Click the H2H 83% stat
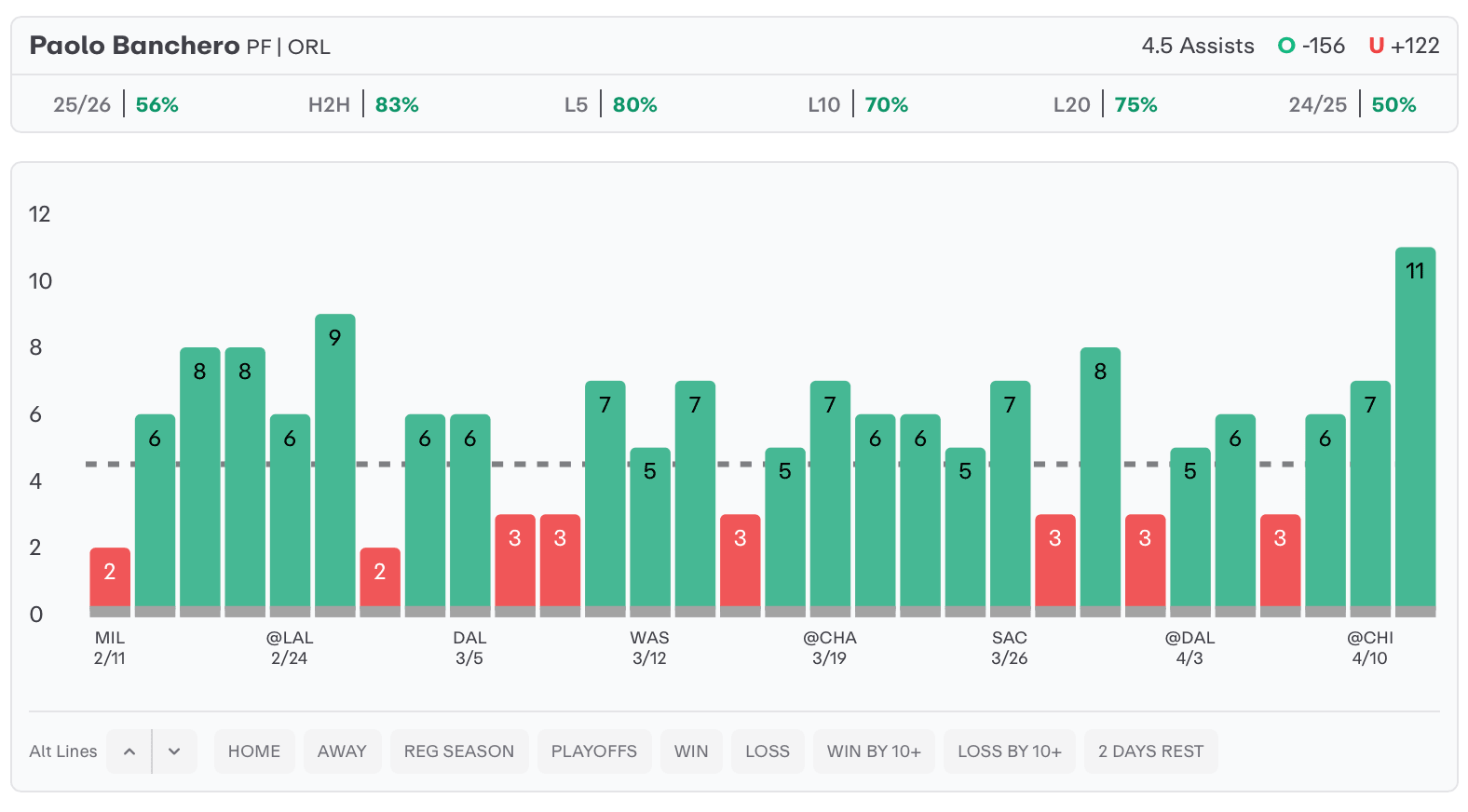Screen dimensions: 1468x812 click(x=363, y=105)
